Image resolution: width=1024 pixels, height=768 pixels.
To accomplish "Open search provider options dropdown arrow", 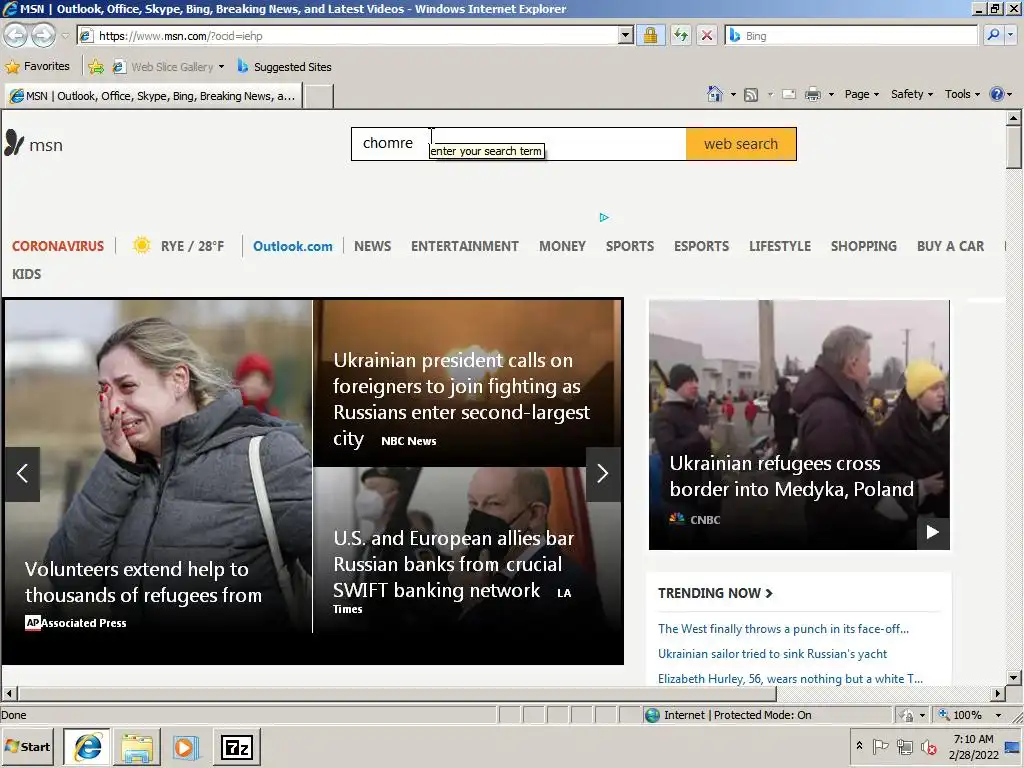I will point(1011,35).
